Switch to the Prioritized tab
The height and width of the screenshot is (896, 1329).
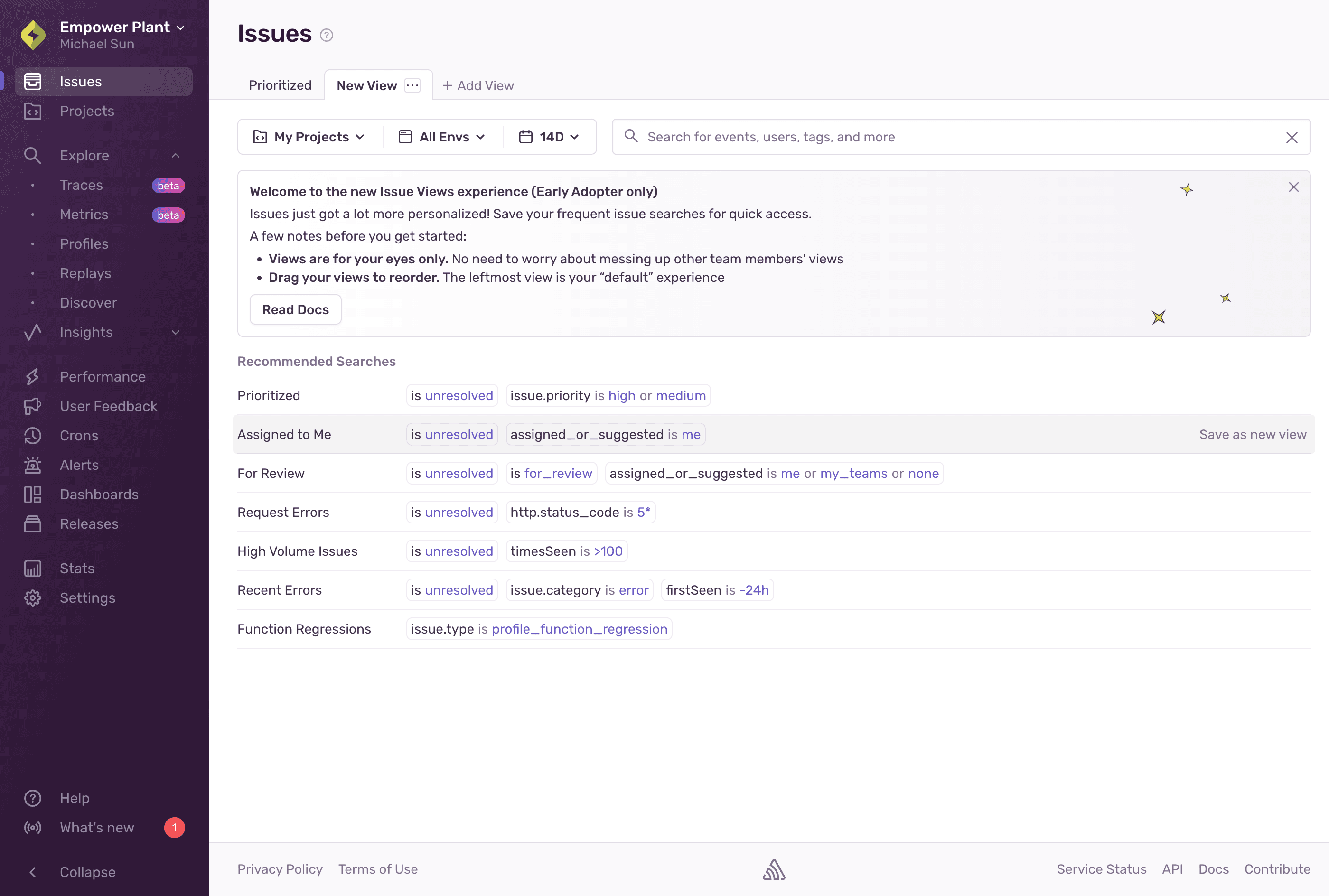pyautogui.click(x=280, y=84)
